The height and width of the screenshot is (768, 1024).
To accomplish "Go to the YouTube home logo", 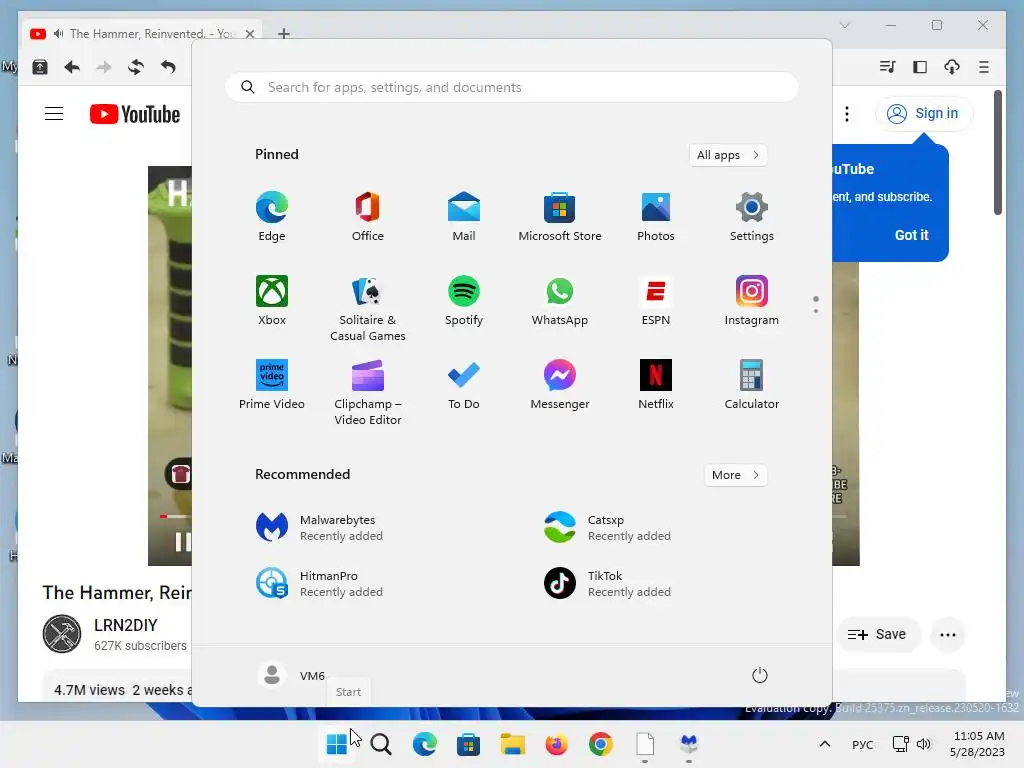I will click(135, 114).
